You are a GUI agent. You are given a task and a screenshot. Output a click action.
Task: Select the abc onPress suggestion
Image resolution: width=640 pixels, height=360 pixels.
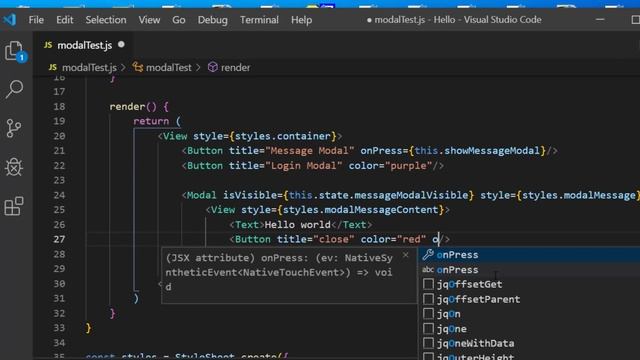click(x=529, y=270)
